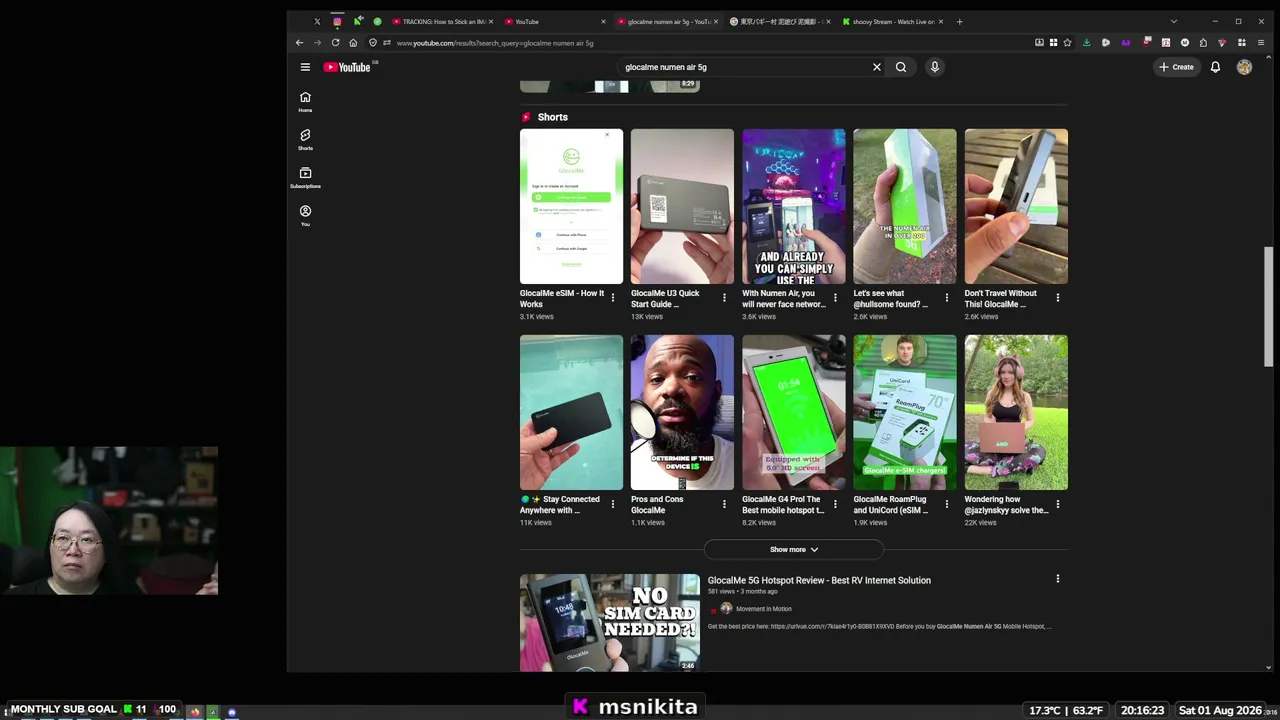The image size is (1280, 720).
Task: Open the notifications bell
Action: (x=1215, y=67)
